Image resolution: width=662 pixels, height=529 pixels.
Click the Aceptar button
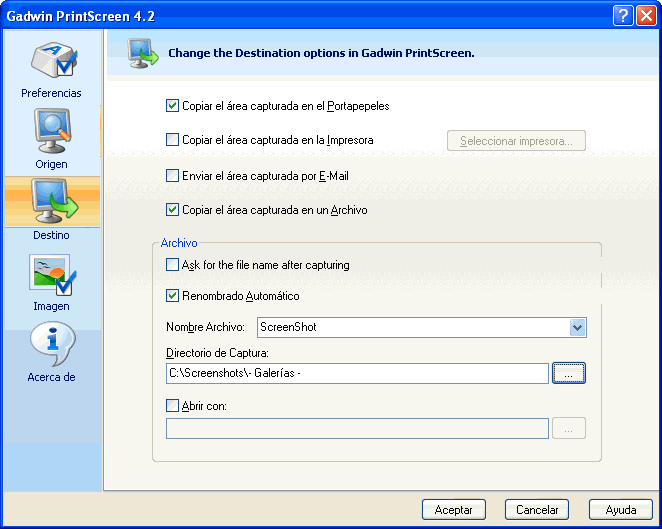click(x=453, y=509)
